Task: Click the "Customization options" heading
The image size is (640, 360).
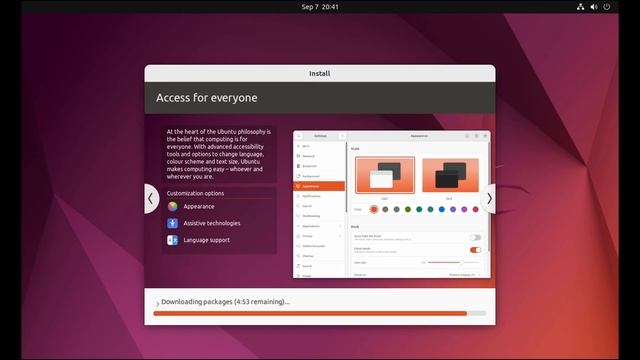Action: coord(195,193)
